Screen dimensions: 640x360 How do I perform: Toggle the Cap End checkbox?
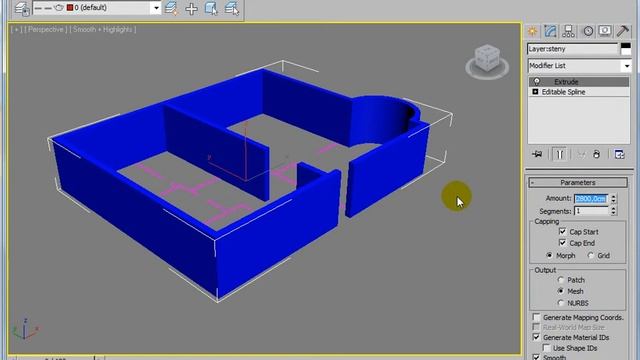point(562,243)
